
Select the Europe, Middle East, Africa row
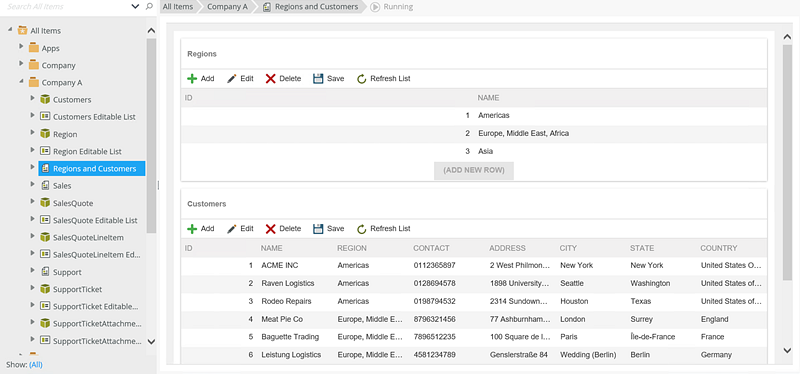(x=474, y=134)
